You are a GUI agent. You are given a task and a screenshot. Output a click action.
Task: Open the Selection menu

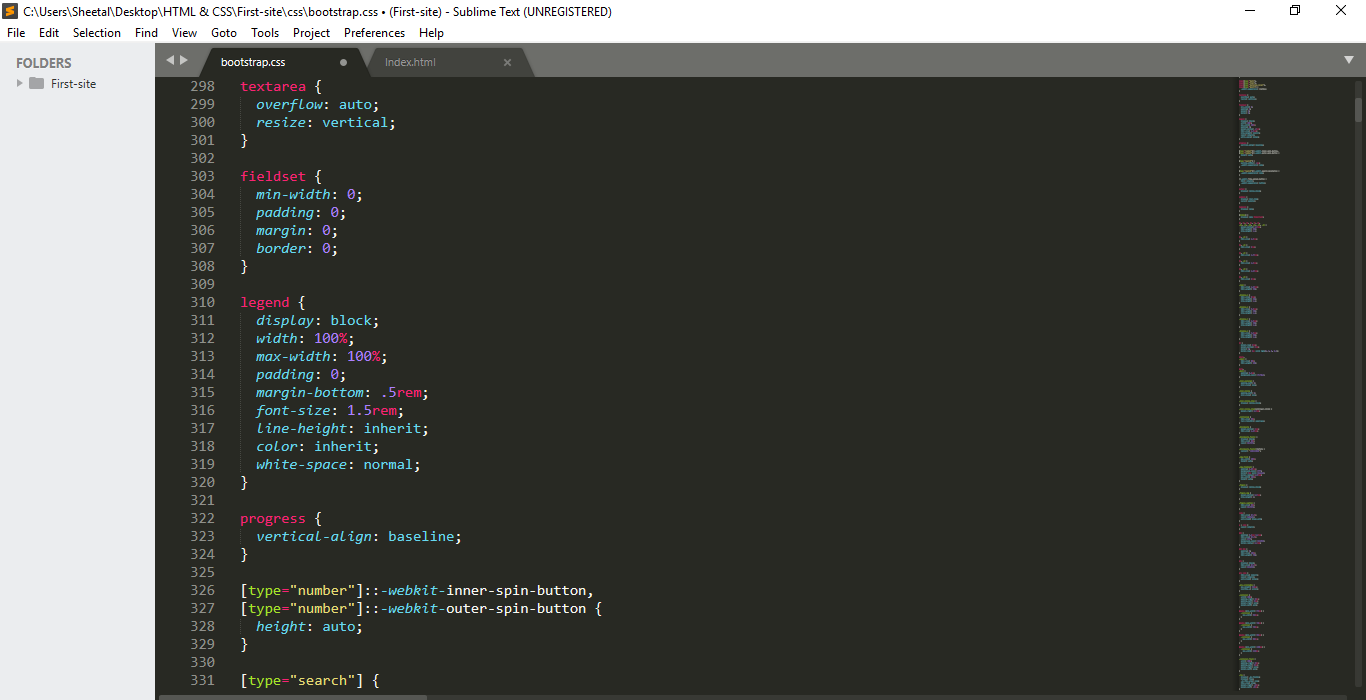pos(97,33)
